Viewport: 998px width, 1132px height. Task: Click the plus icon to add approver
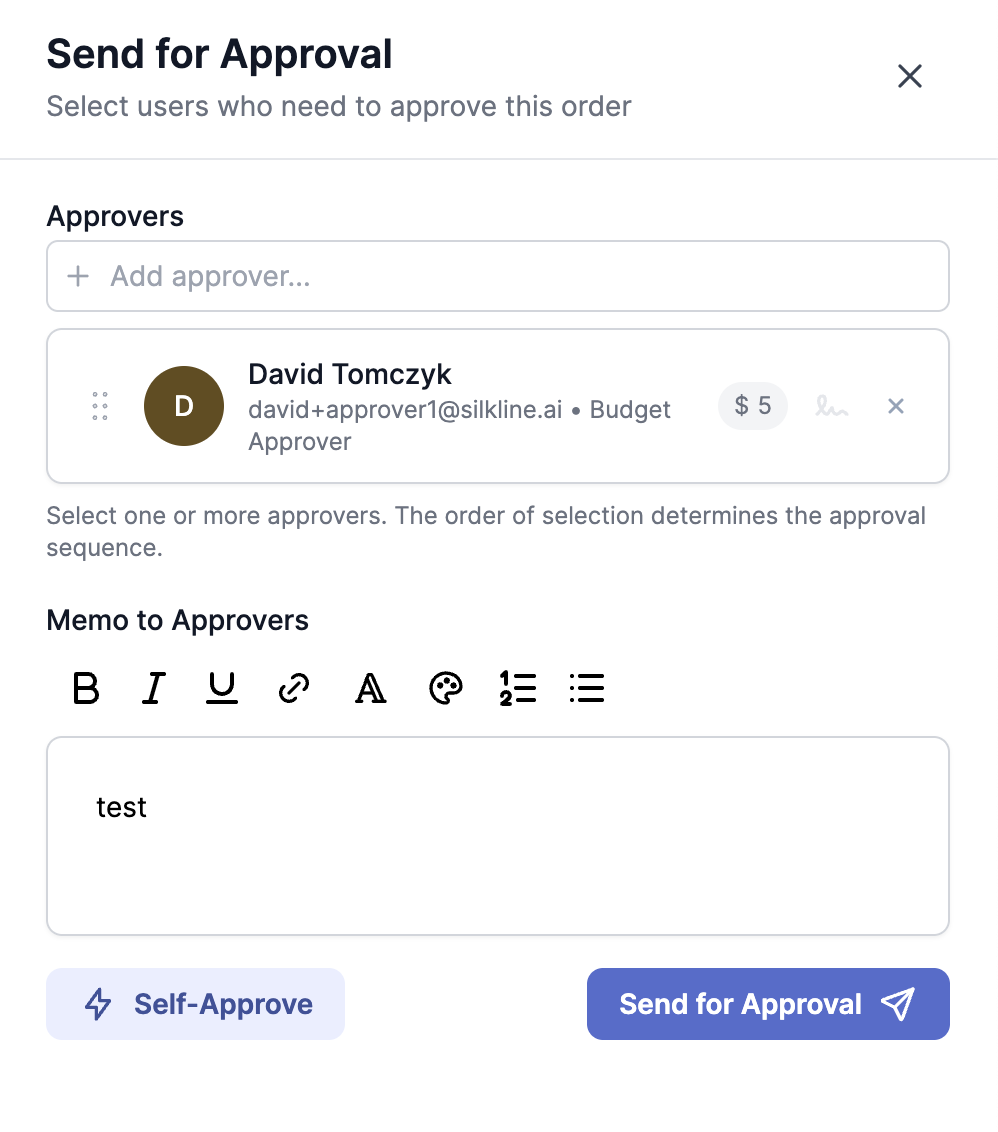78,276
